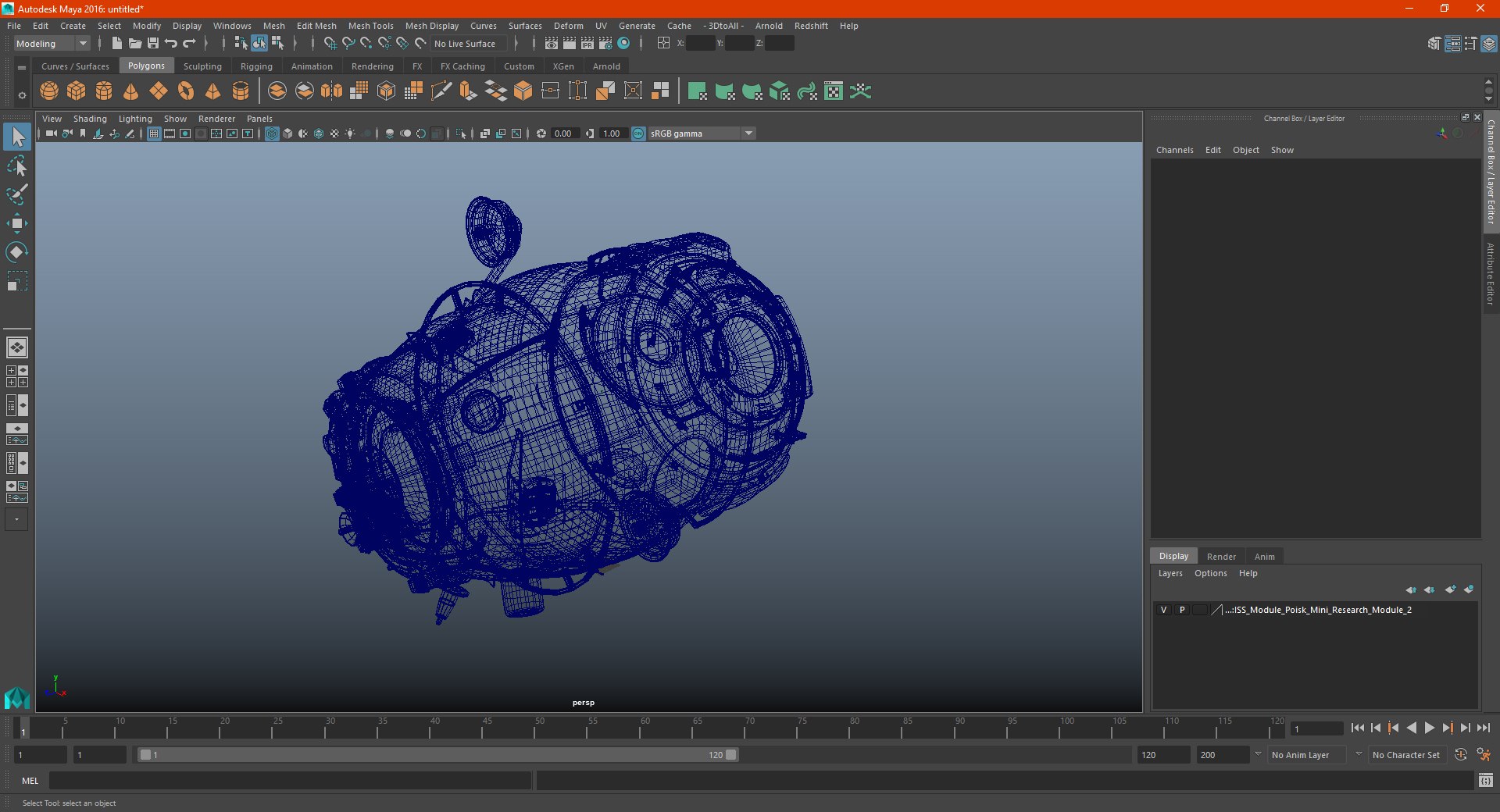Switch to the Render layer tab

point(1221,557)
